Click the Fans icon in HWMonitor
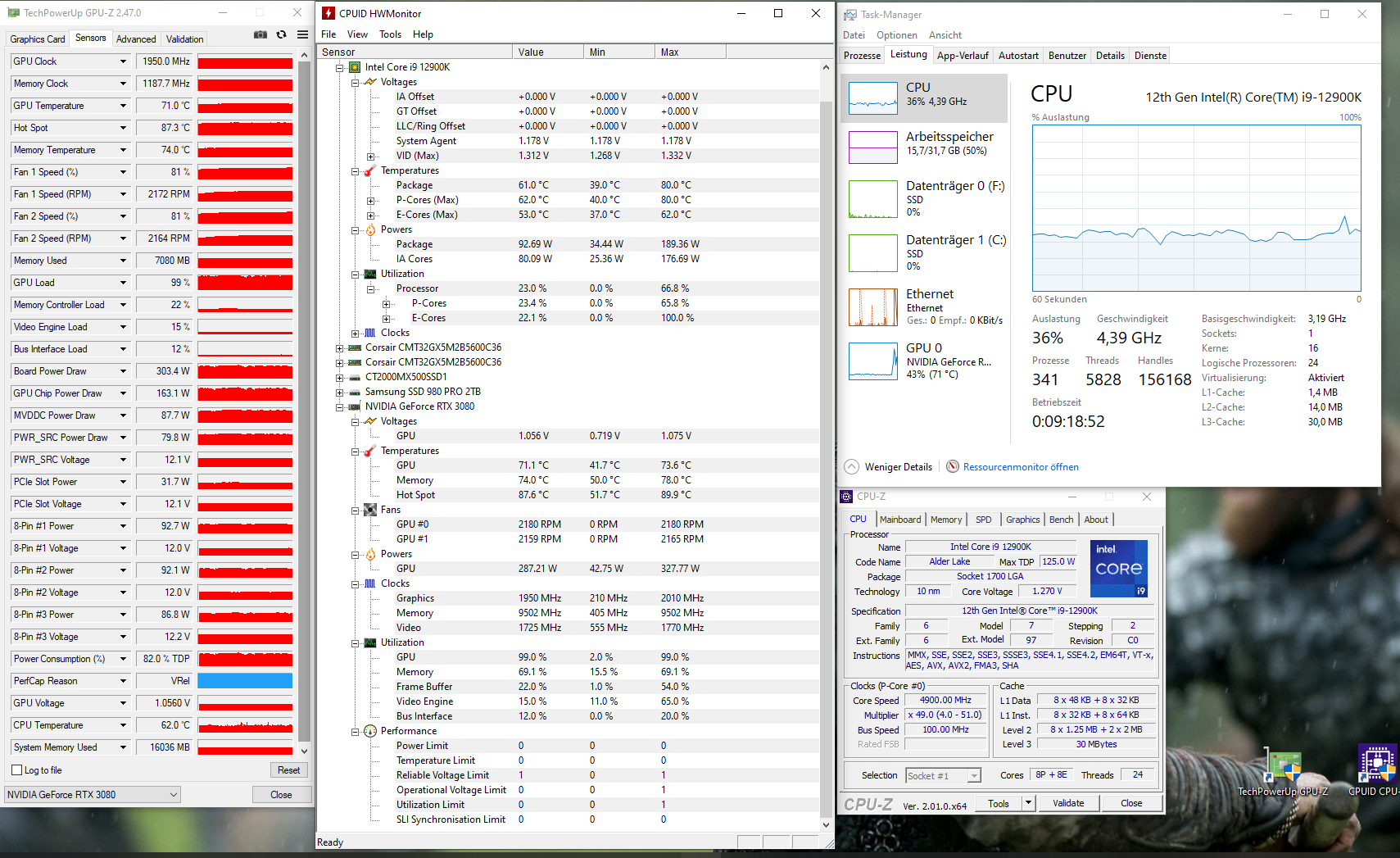This screenshot has width=1400, height=858. pos(370,510)
